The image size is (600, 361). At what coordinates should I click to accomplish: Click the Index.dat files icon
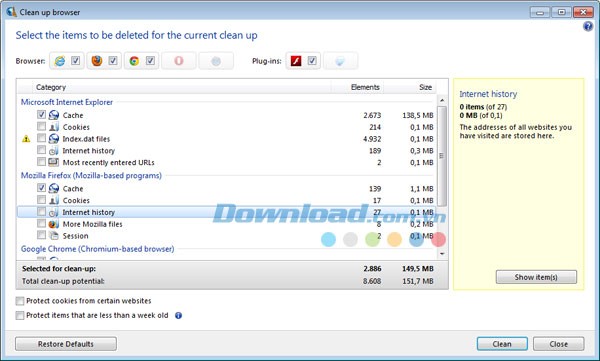click(x=54, y=139)
